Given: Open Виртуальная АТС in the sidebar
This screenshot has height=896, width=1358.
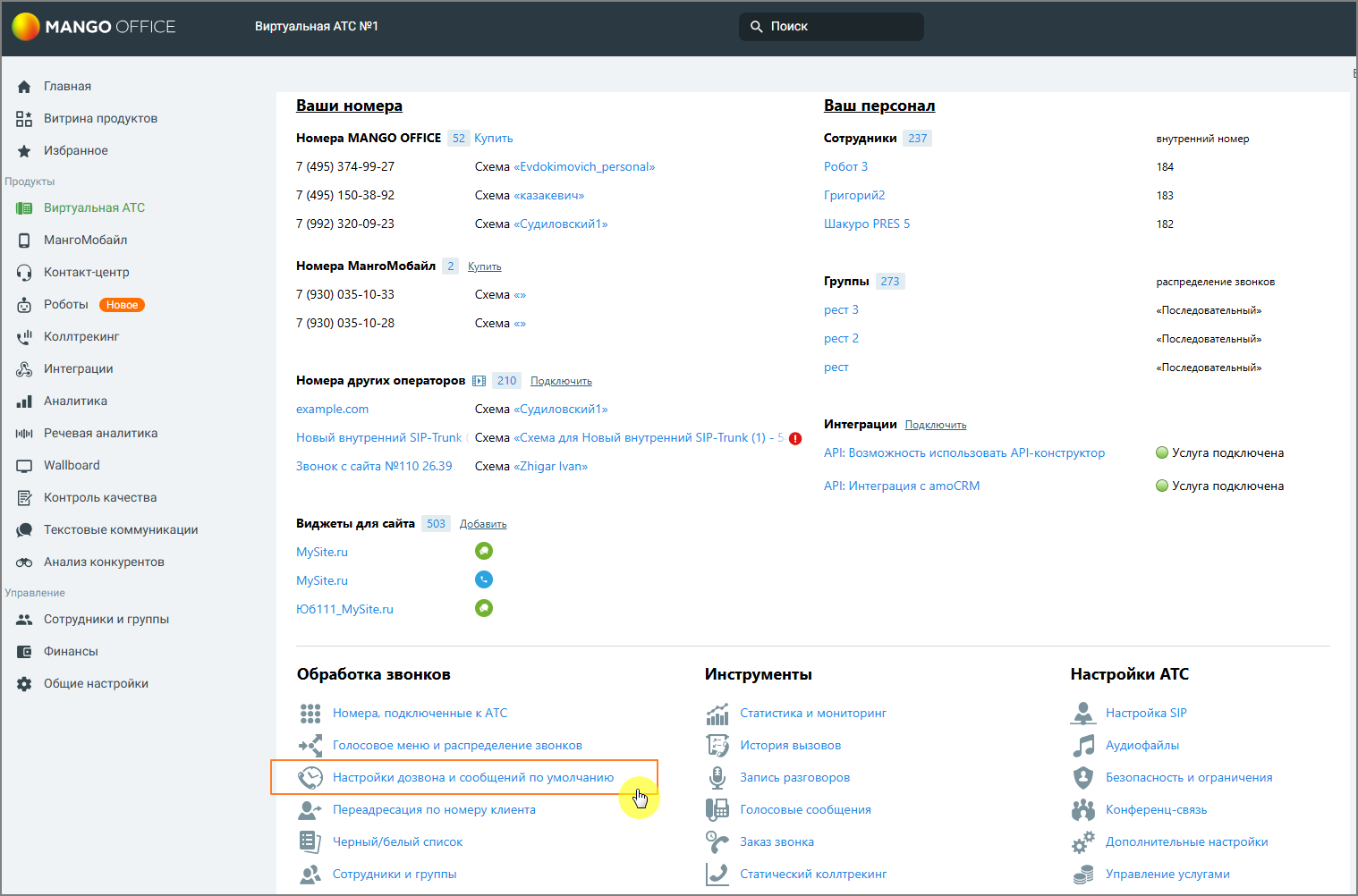Looking at the screenshot, I should point(94,208).
